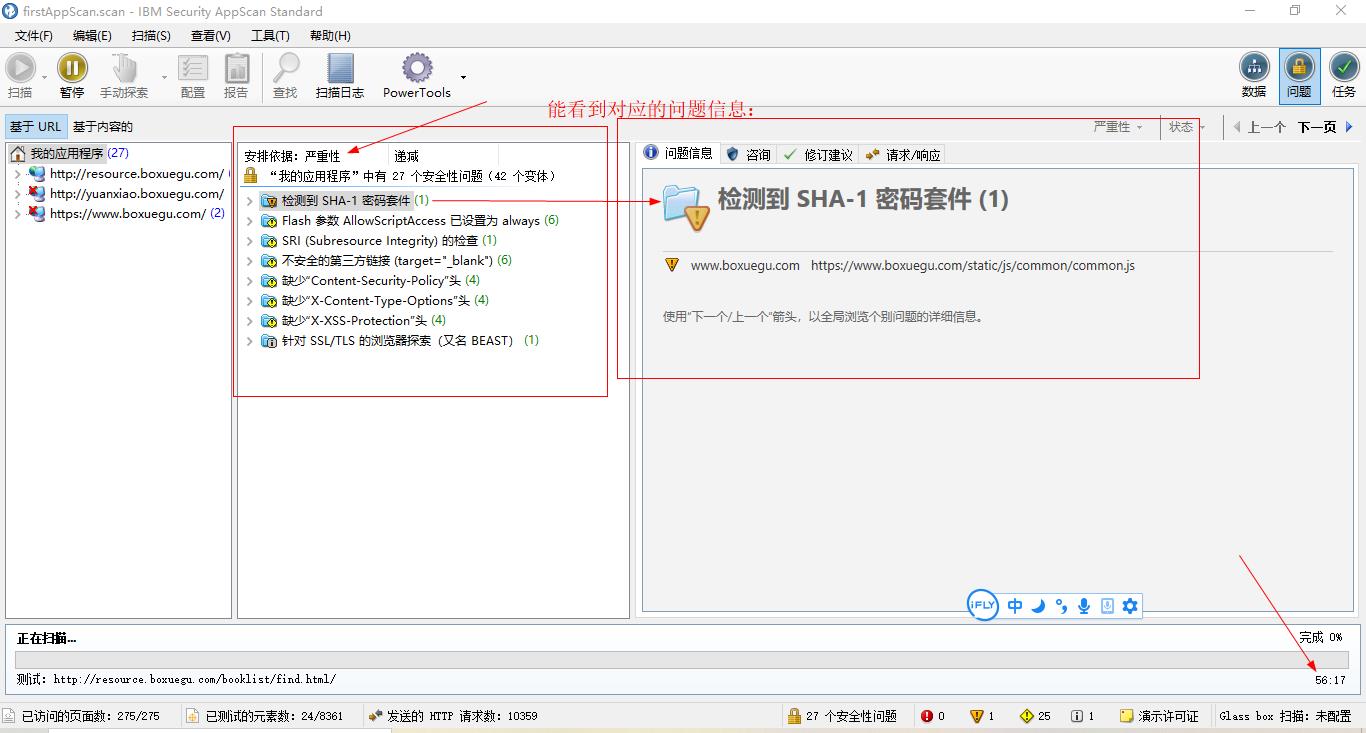Expand the Flash 参数 AllowScriptAccess issue
The image size is (1366, 733).
pos(249,221)
